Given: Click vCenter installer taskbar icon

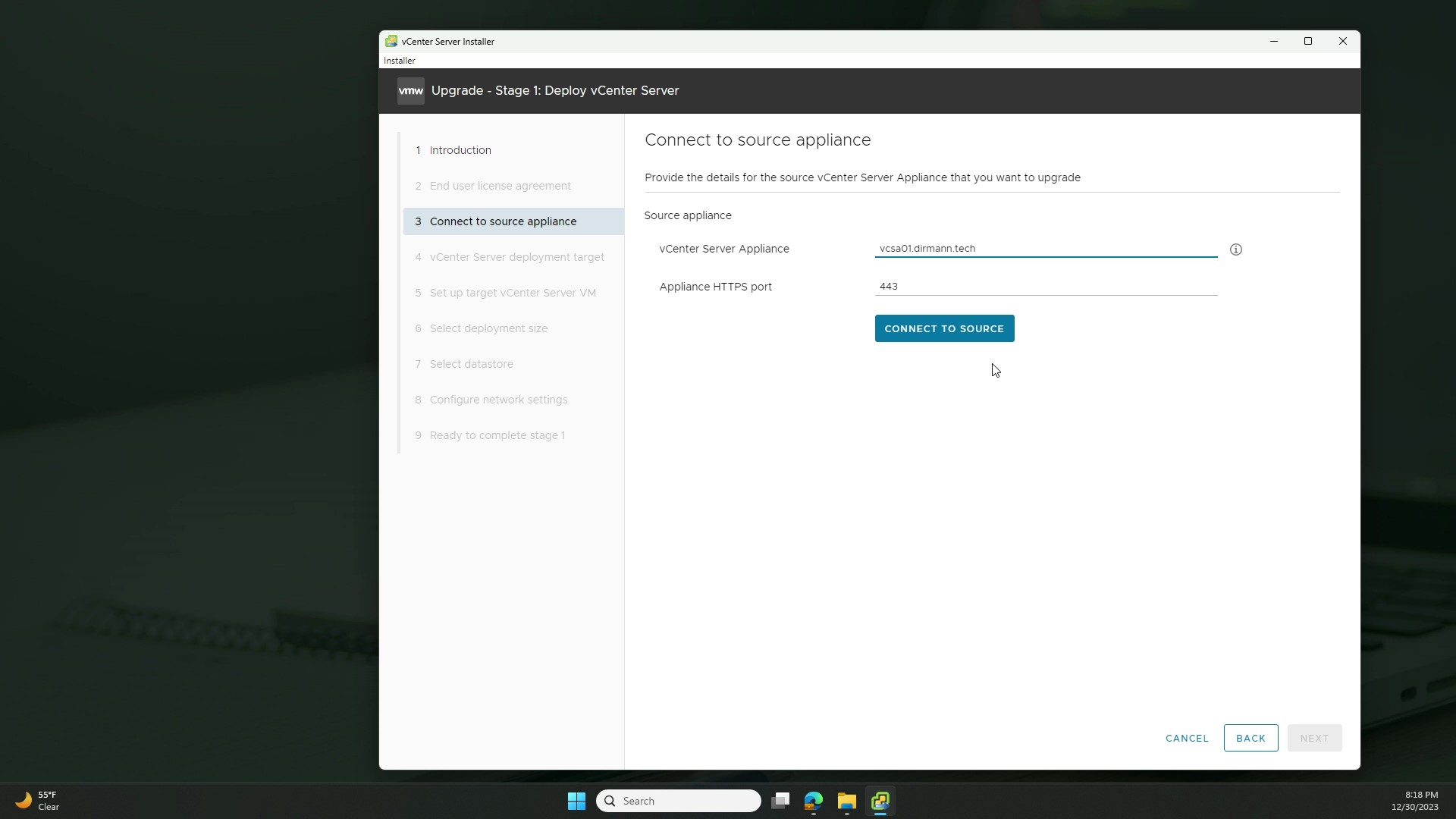Looking at the screenshot, I should coord(880,801).
